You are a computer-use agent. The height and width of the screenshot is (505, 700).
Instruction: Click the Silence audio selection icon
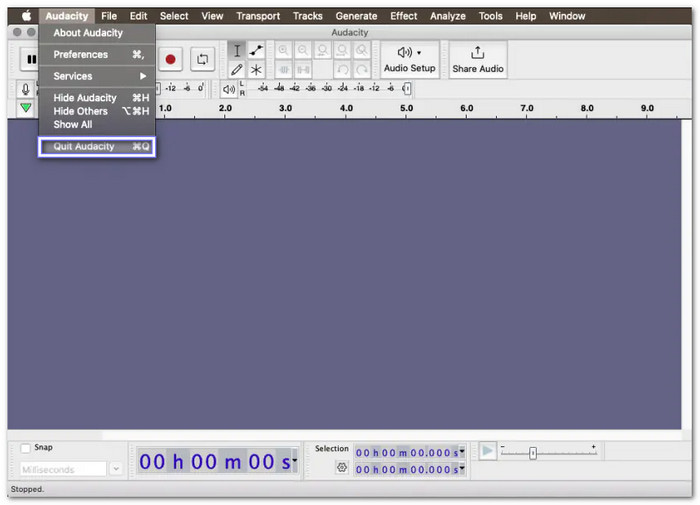[303, 70]
